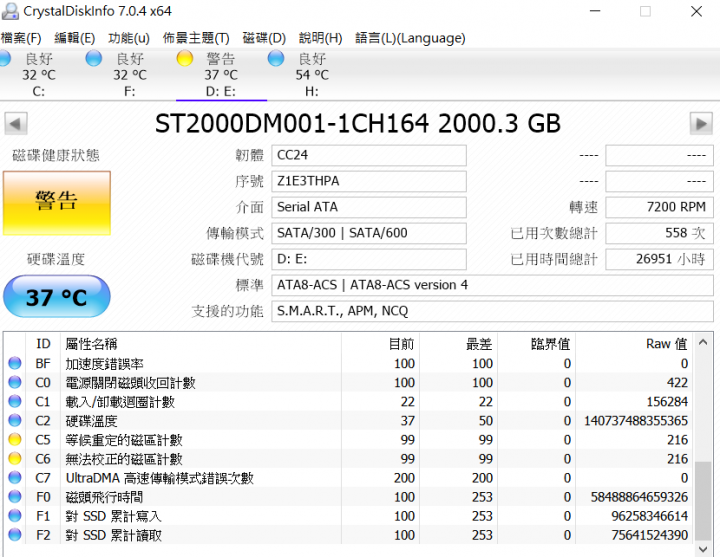
Task: Click the Raw 值 column header
Action: [x=635, y=343]
